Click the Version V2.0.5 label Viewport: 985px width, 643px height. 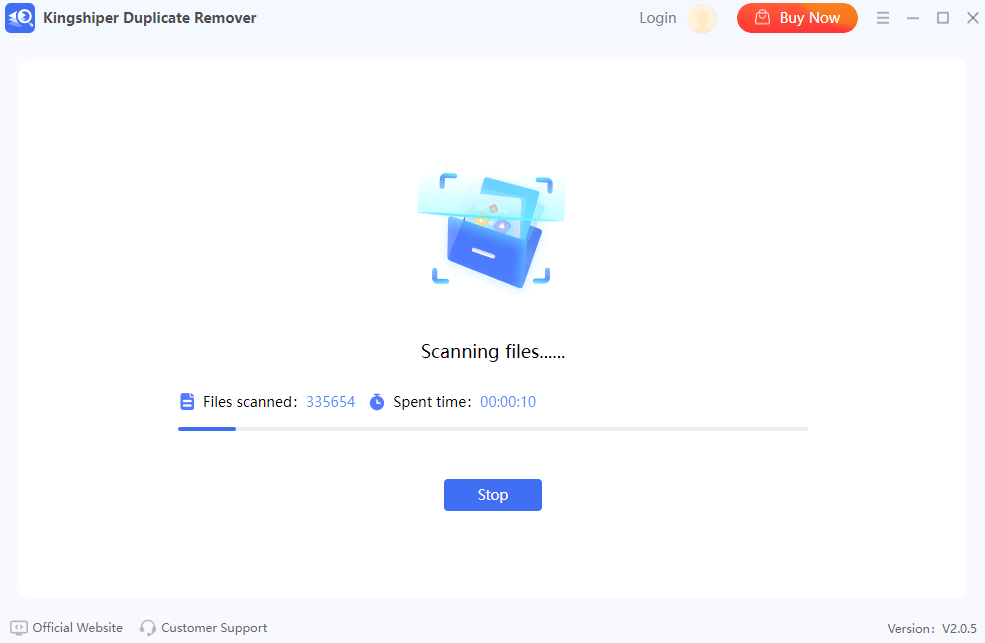pos(931,629)
